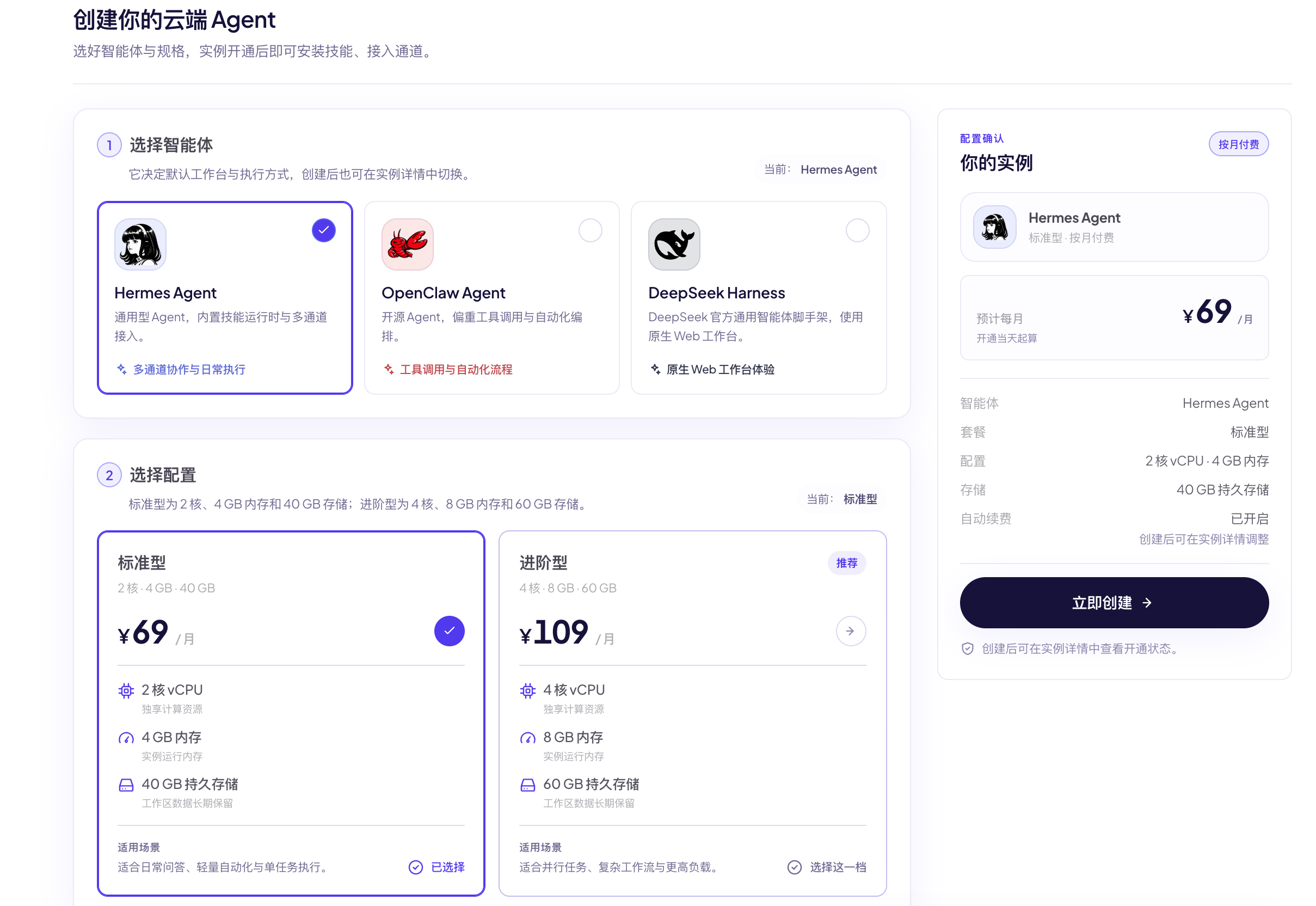Click the check icon next to 已选择
Screen dimensions: 1316x906
point(416,867)
